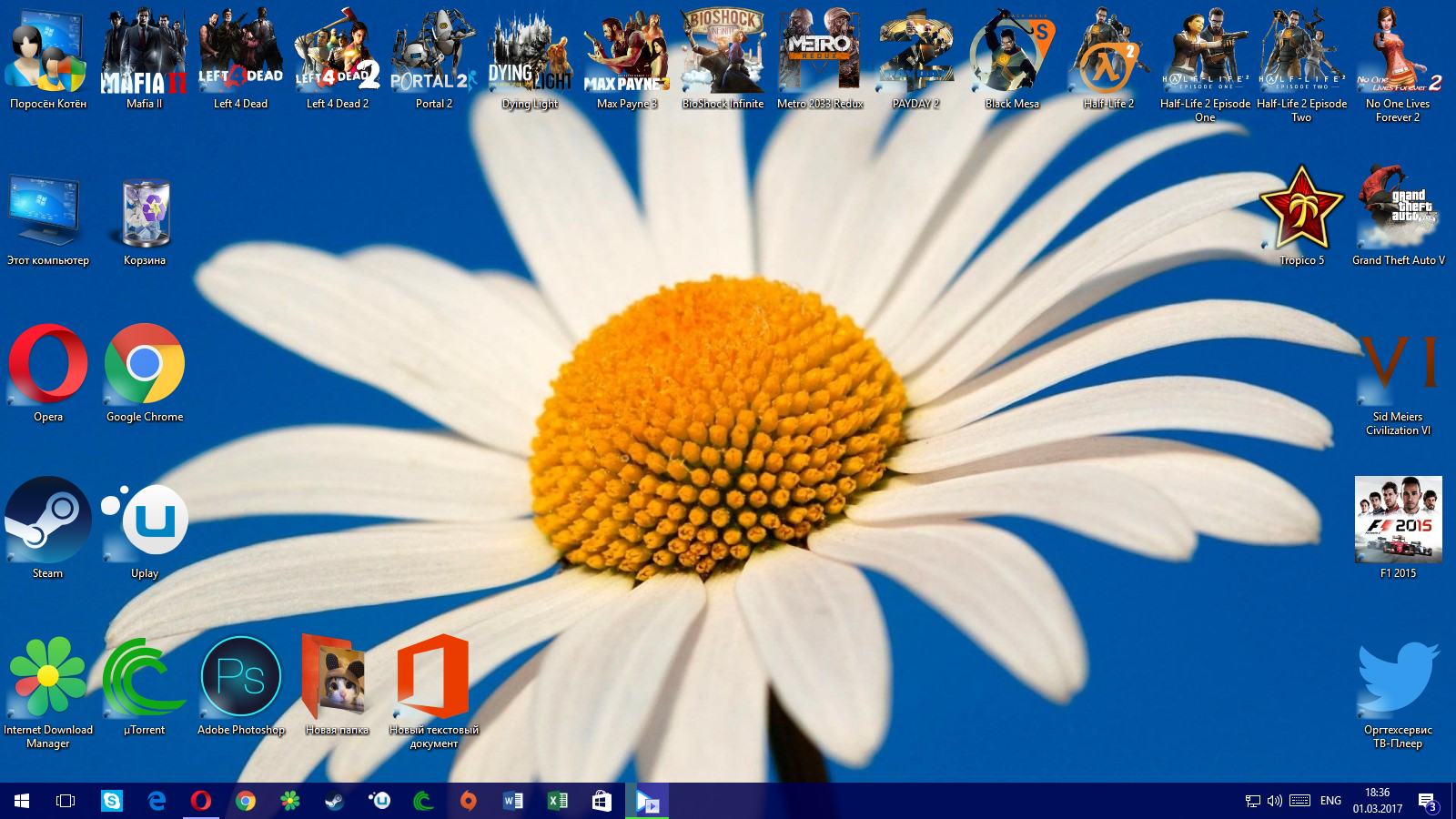
Task: Select the Steam desktop shortcut
Action: click(x=47, y=528)
